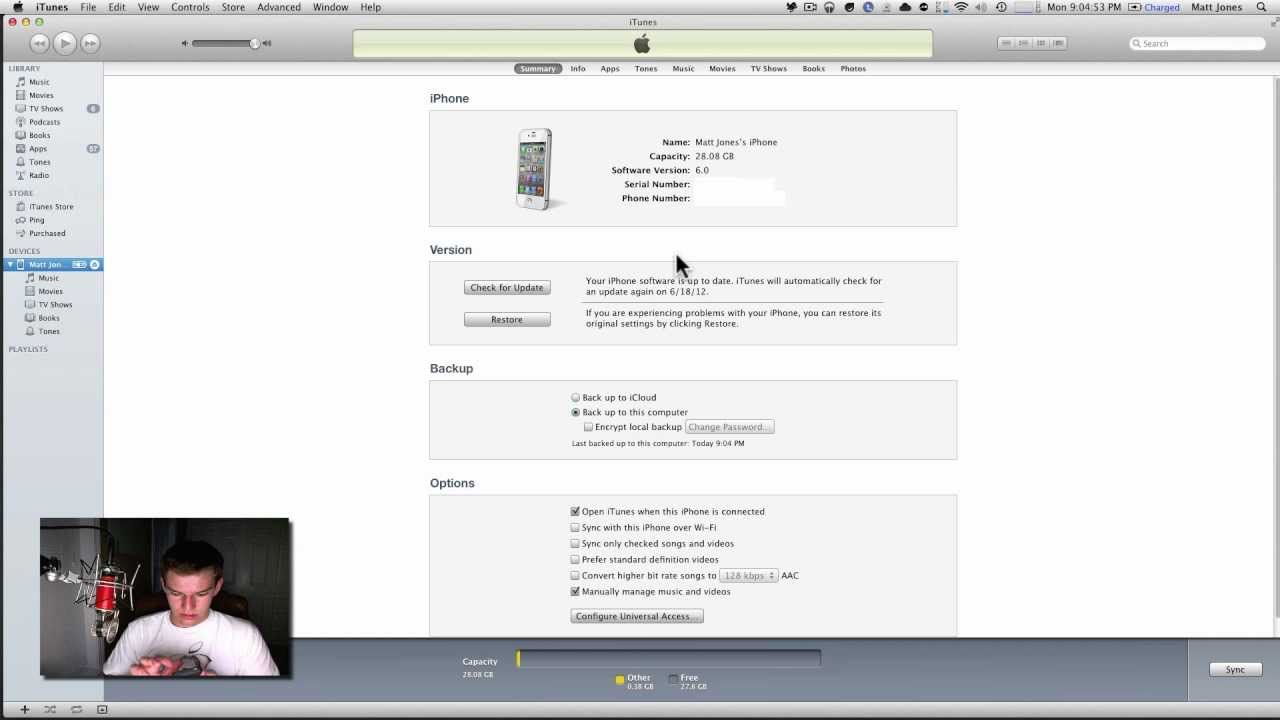1280x720 pixels.
Task: Click the yellow Other legend swatch
Action: pyautogui.click(x=620, y=680)
